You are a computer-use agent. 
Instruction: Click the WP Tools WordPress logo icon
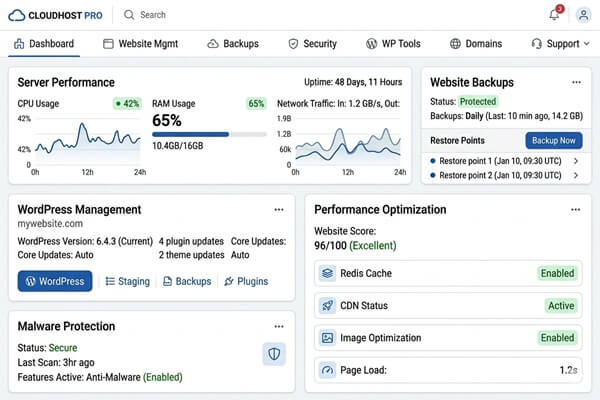[372, 44]
